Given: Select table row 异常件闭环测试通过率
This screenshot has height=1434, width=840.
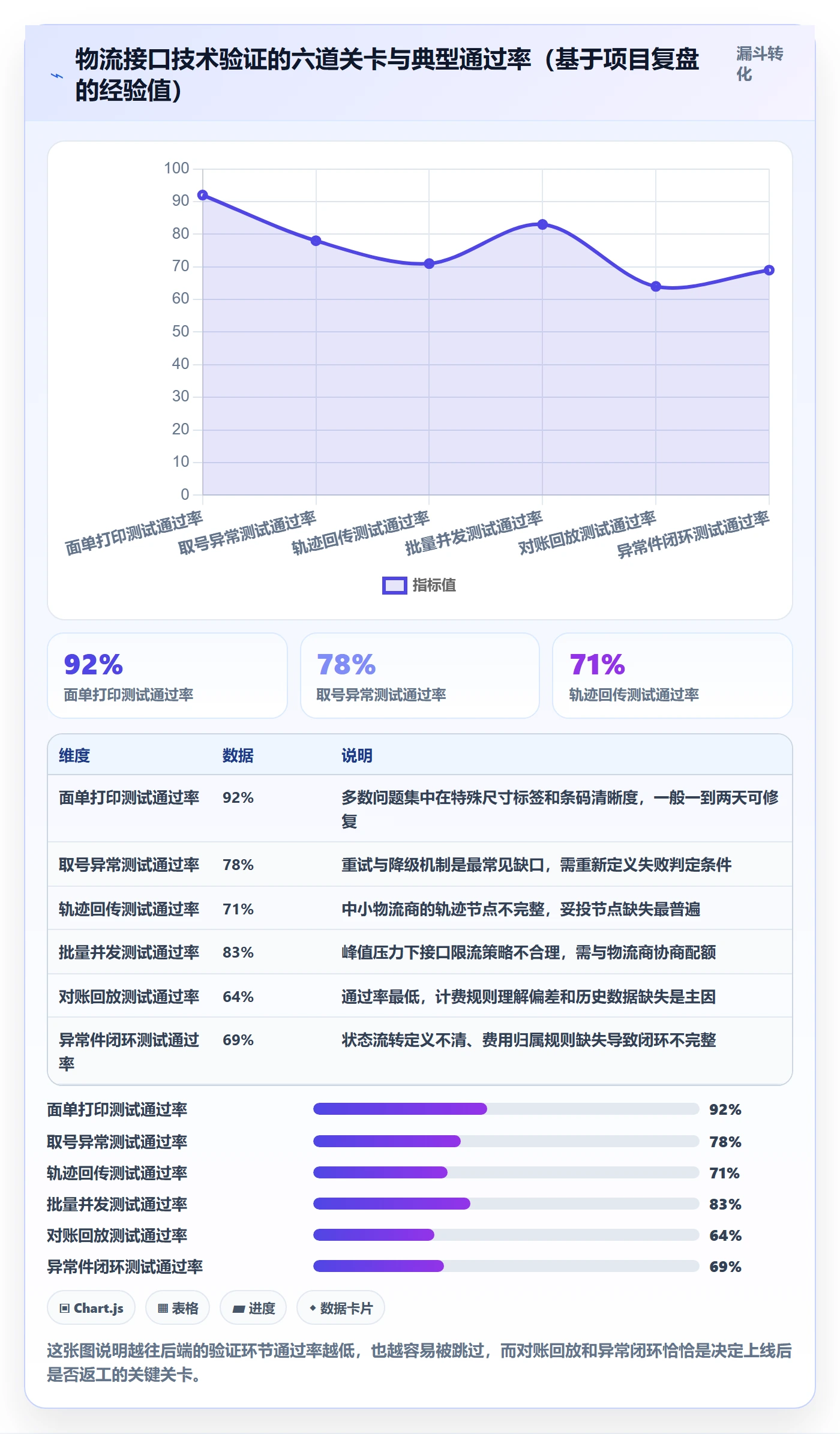Looking at the screenshot, I should point(420,1051).
